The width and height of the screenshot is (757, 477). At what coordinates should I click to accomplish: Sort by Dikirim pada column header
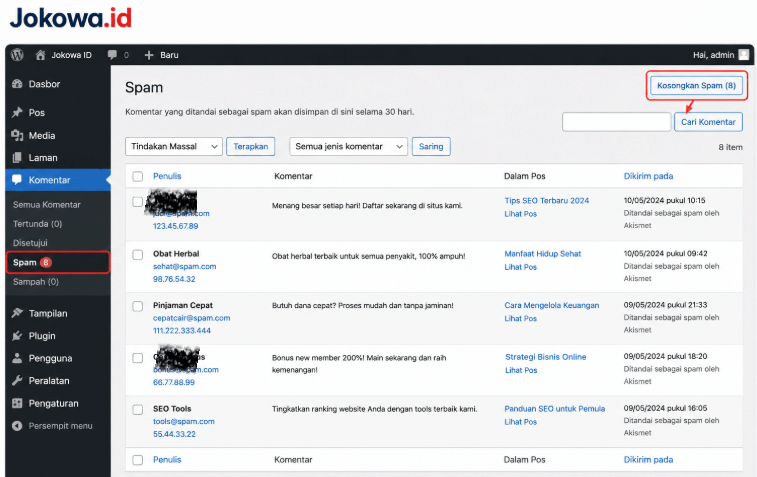pyautogui.click(x=648, y=176)
